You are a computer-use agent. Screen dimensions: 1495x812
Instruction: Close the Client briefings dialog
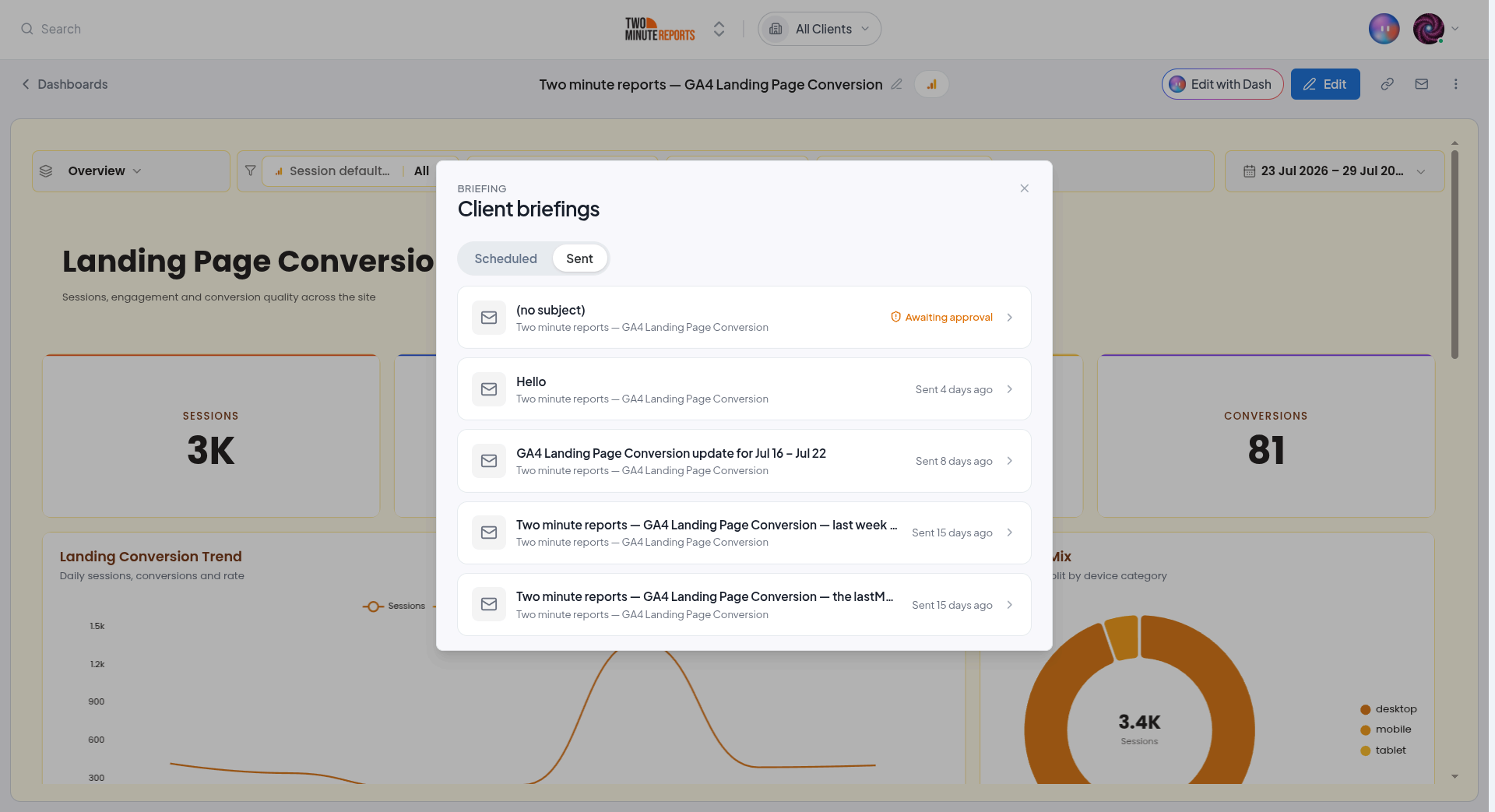pyautogui.click(x=1024, y=188)
